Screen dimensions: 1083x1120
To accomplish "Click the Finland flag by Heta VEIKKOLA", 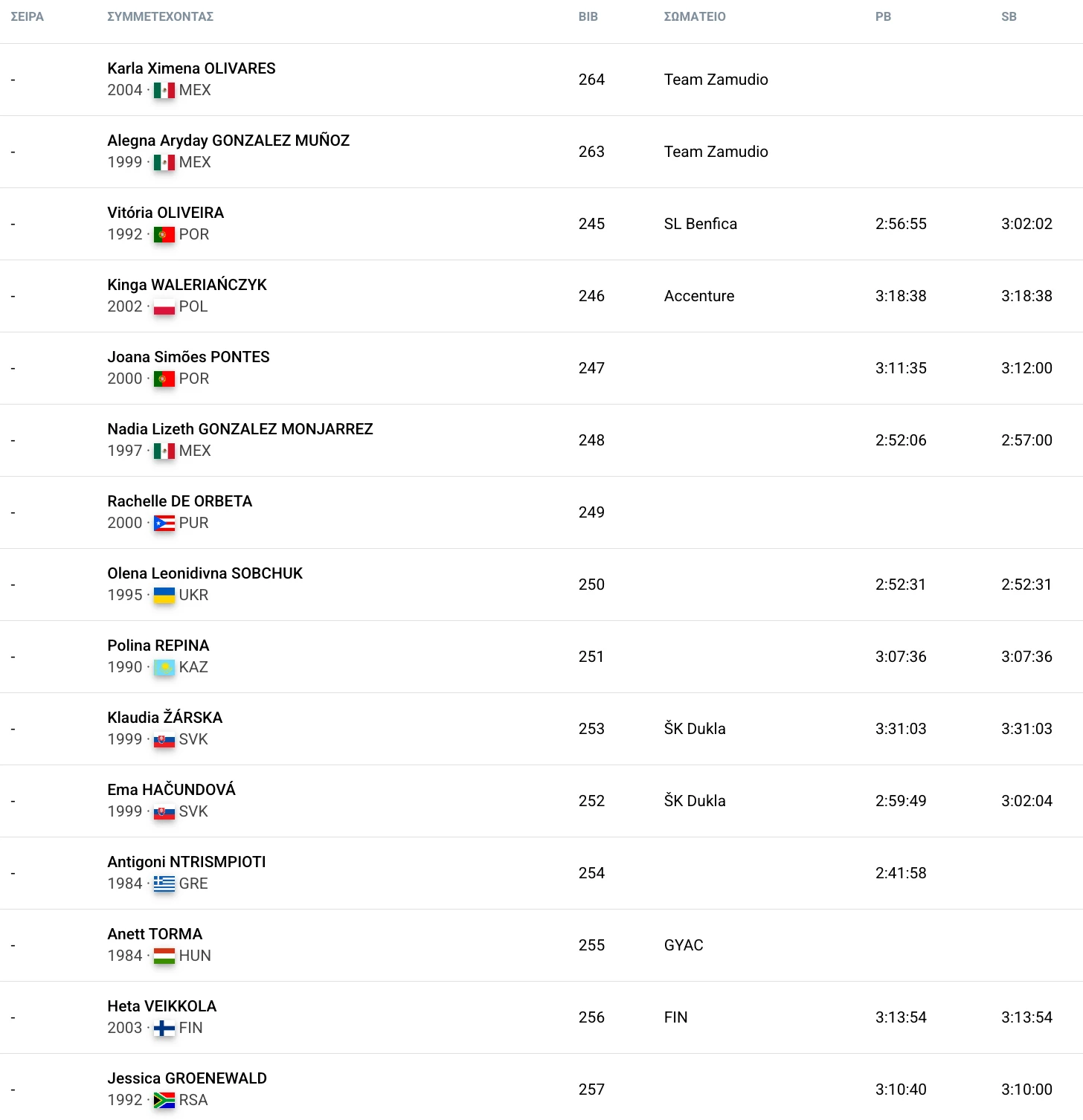I will (x=164, y=1029).
